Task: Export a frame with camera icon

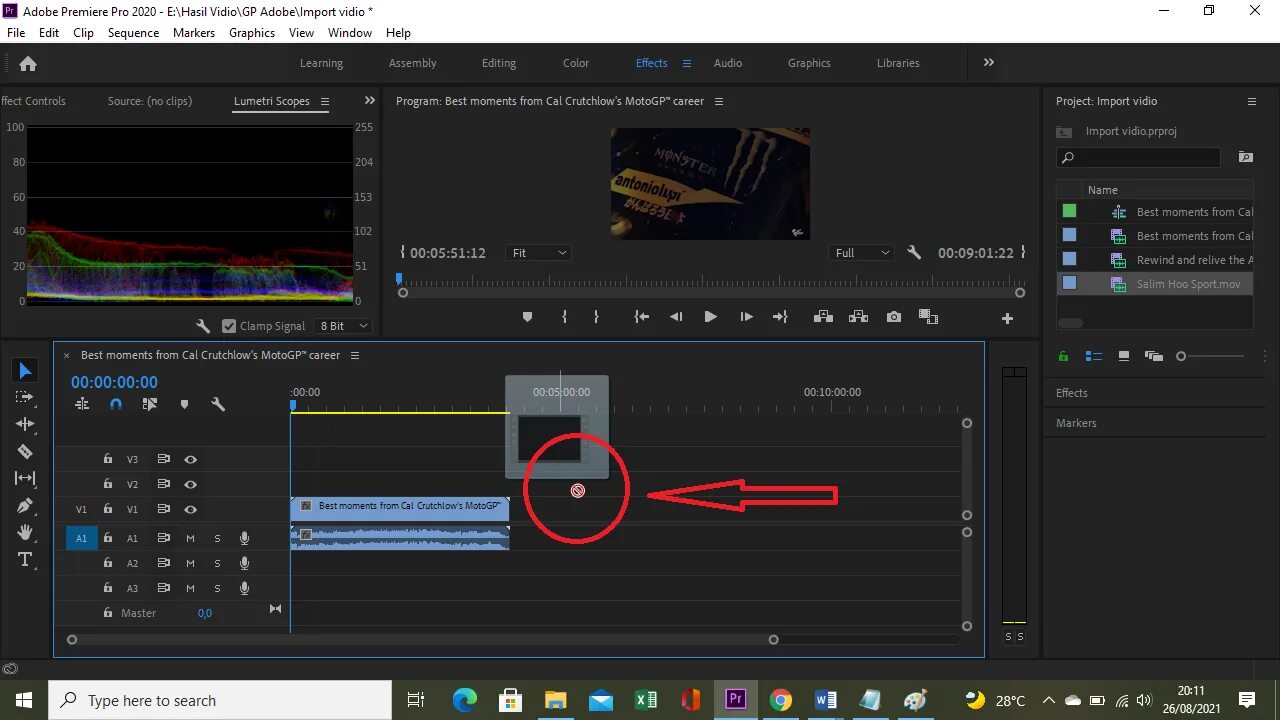Action: (894, 317)
